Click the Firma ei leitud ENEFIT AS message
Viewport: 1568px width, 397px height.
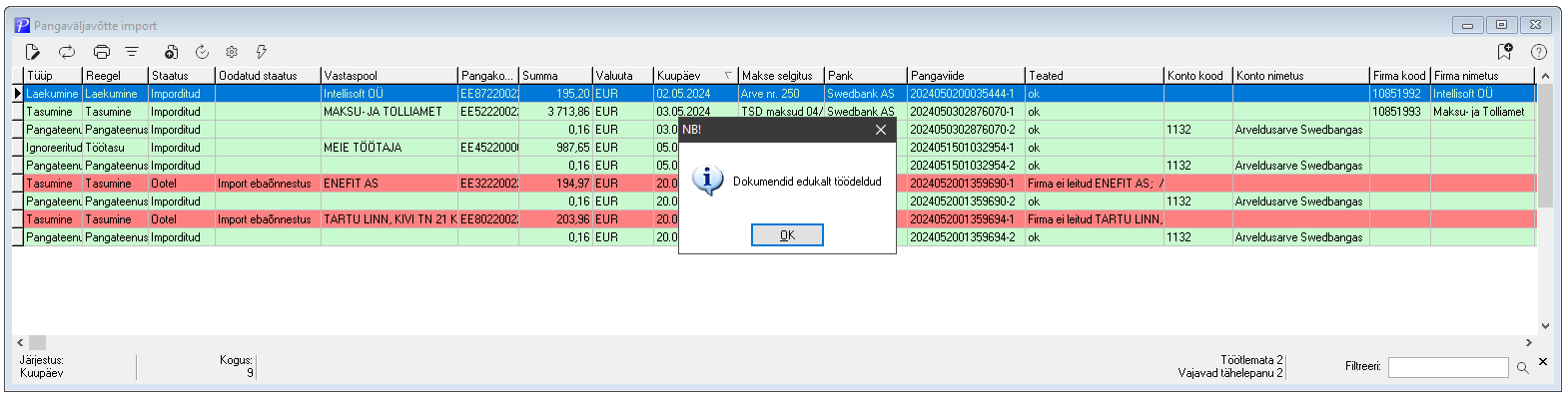1095,184
